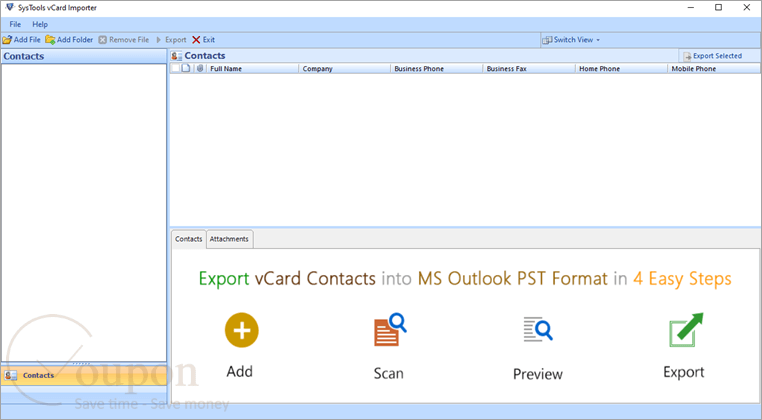Click the attachment icon column header
This screenshot has width=762, height=420.
[200, 69]
